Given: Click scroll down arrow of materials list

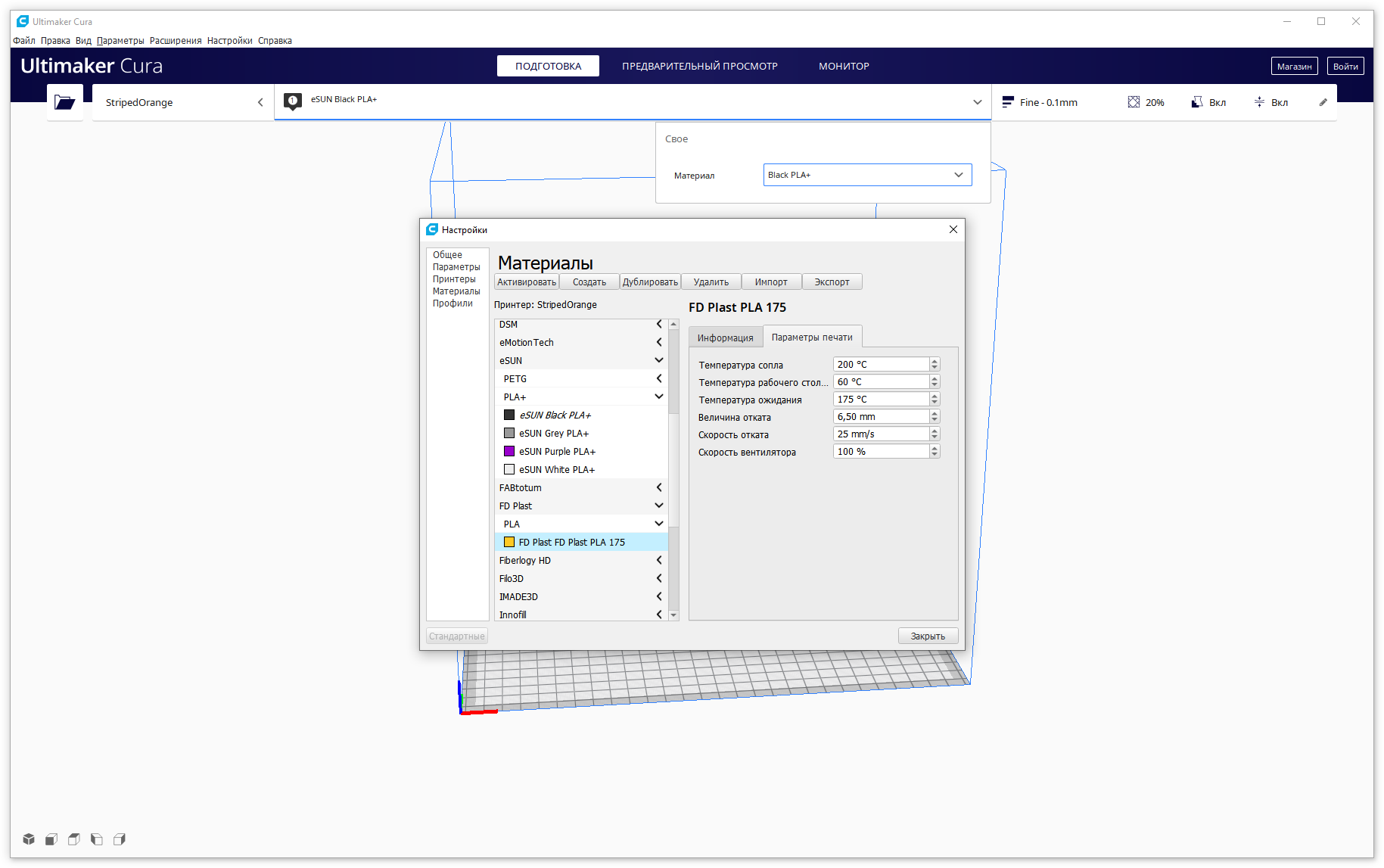Looking at the screenshot, I should pyautogui.click(x=673, y=615).
